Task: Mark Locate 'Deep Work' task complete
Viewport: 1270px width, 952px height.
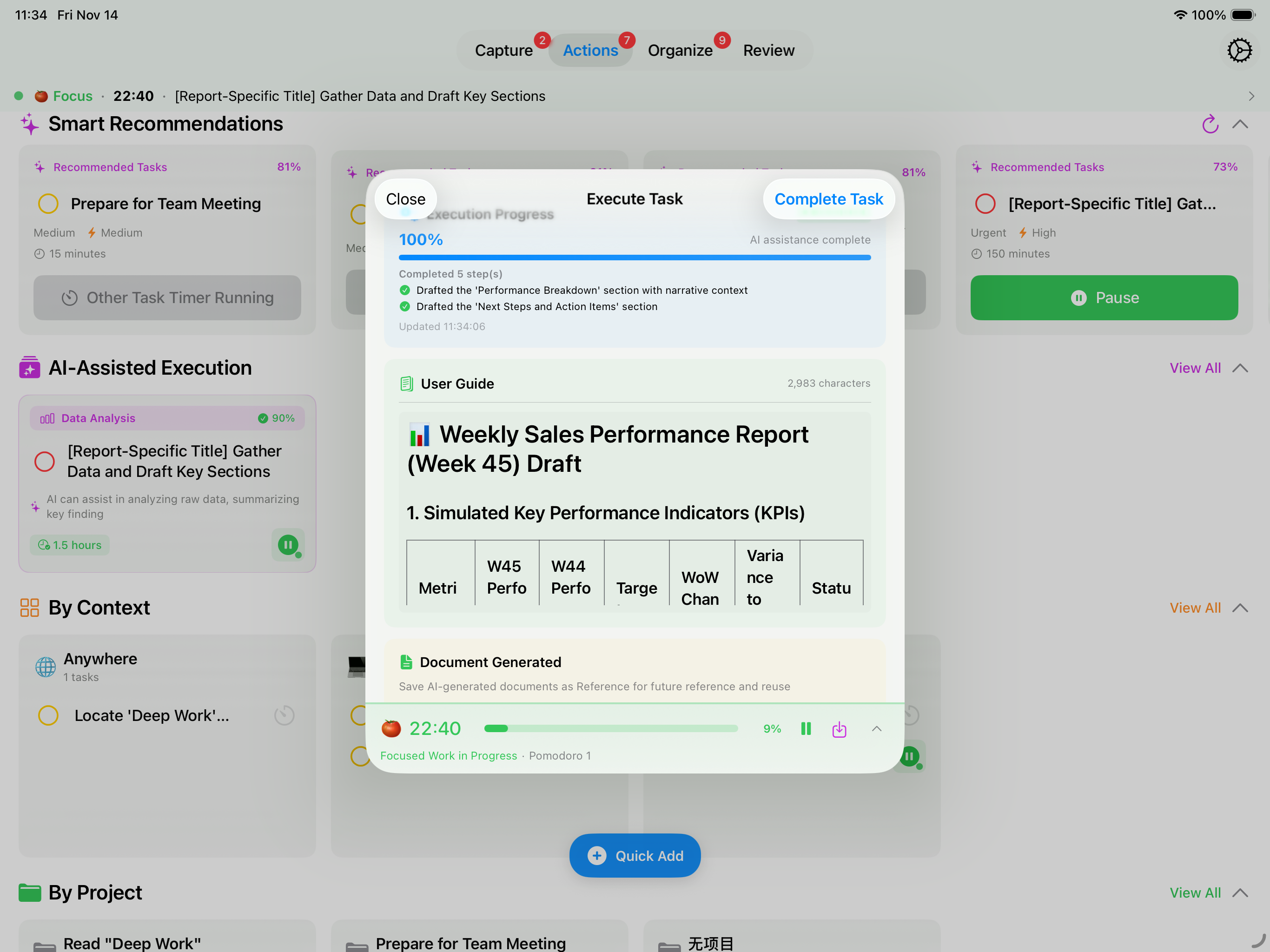Action: tap(48, 715)
